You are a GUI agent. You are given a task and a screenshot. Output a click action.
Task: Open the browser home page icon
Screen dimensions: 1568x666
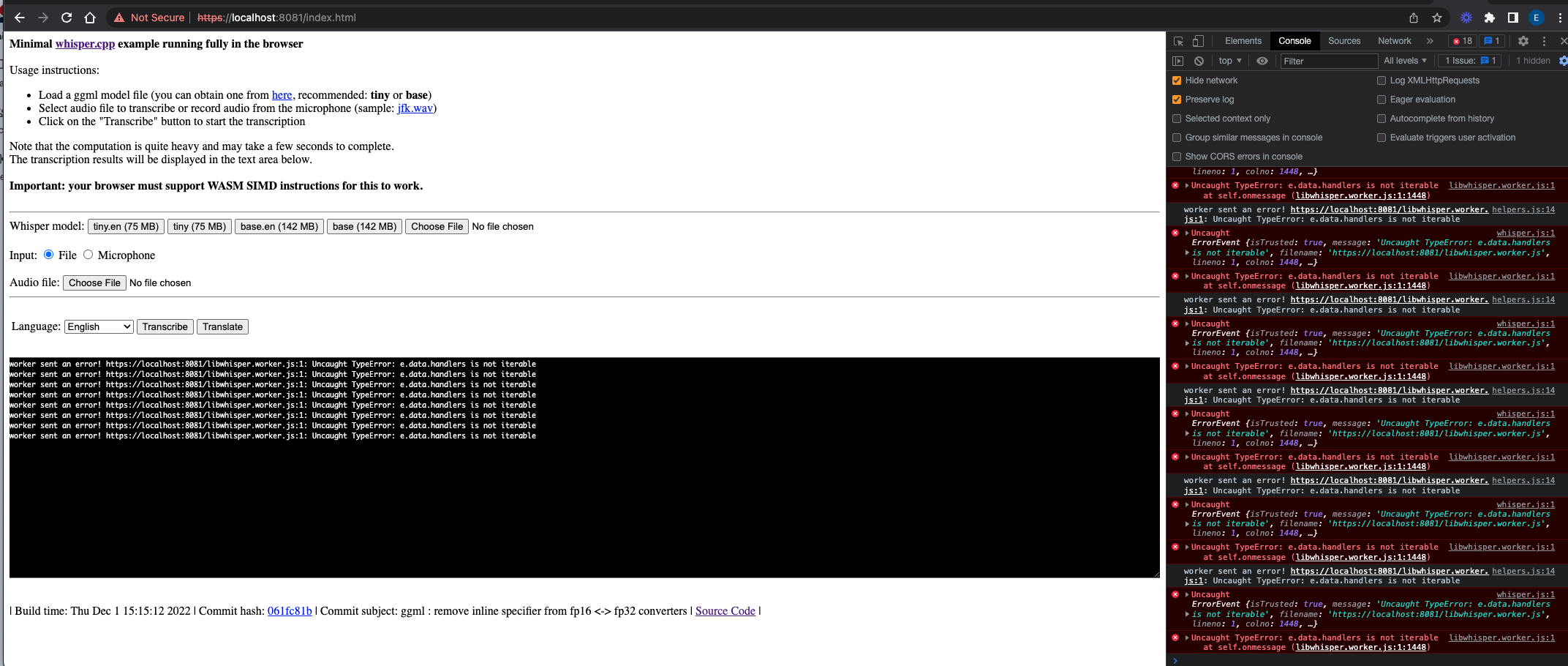(90, 18)
